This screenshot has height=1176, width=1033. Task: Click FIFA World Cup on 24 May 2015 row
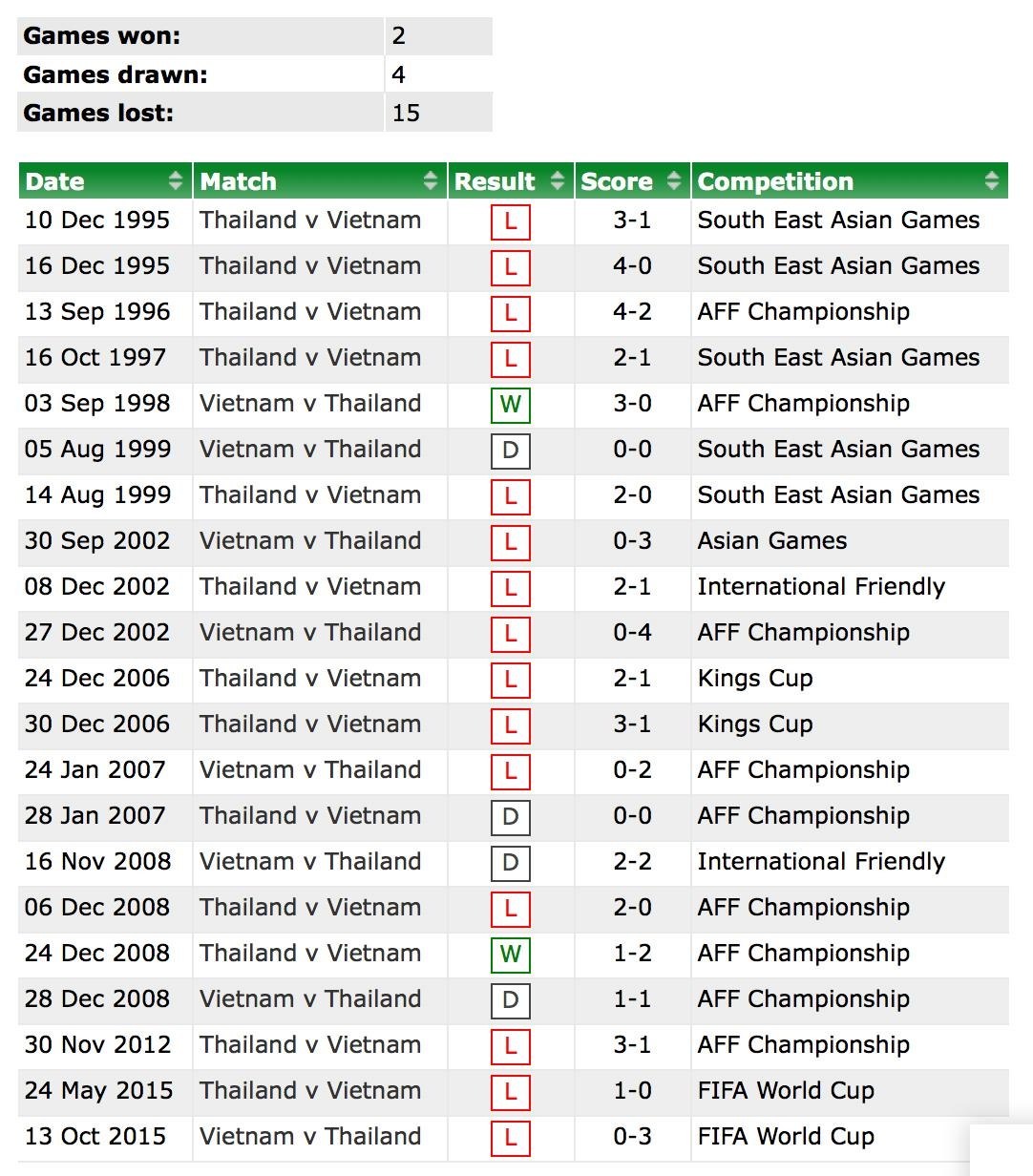[786, 1091]
